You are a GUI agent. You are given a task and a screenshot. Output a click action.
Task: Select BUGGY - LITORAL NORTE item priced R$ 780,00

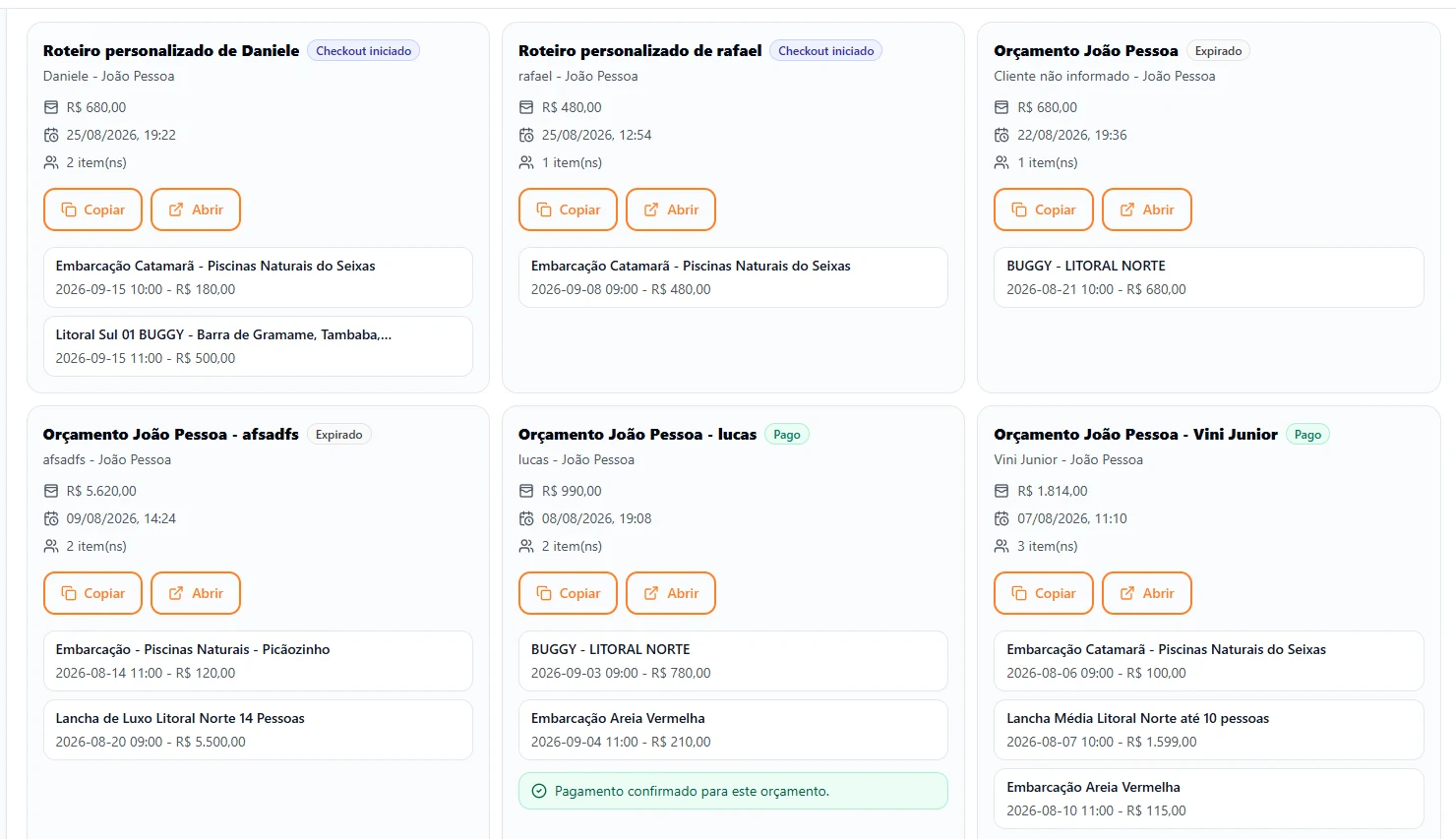tap(733, 661)
